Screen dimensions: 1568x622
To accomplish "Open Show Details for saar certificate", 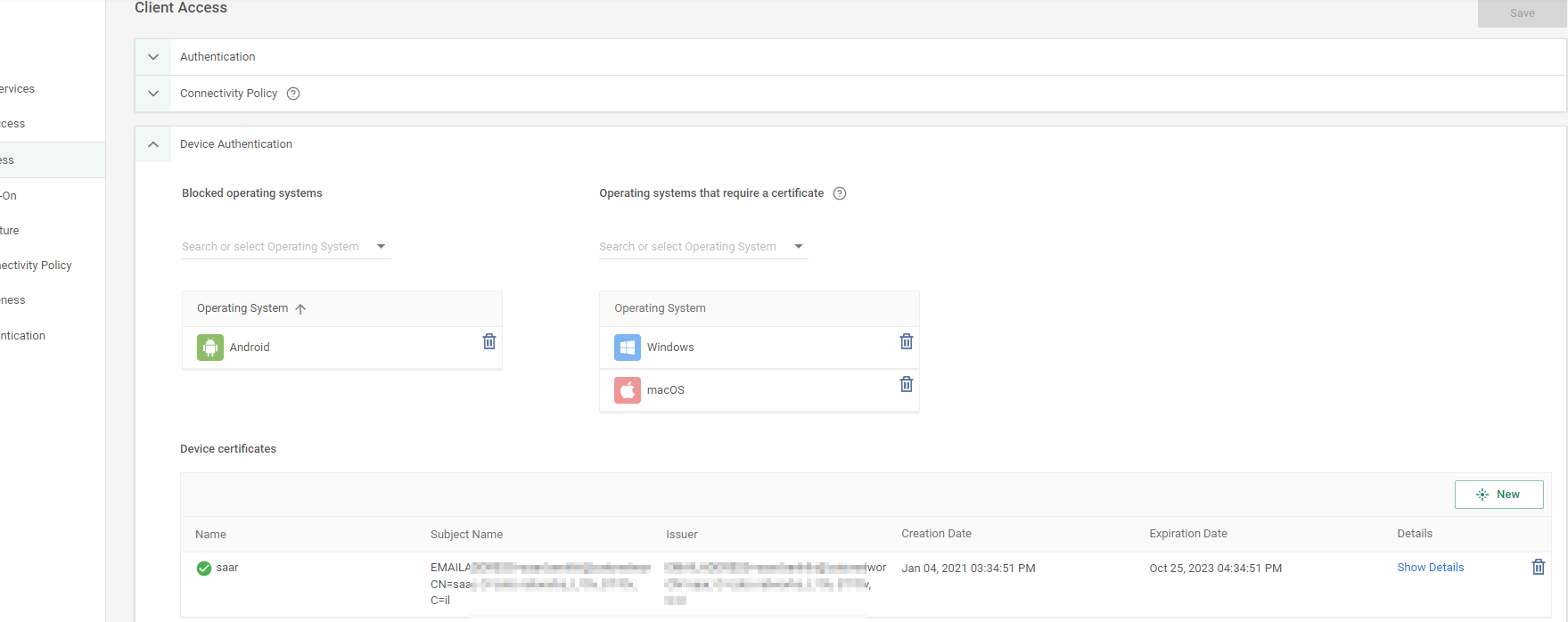I will [1430, 568].
